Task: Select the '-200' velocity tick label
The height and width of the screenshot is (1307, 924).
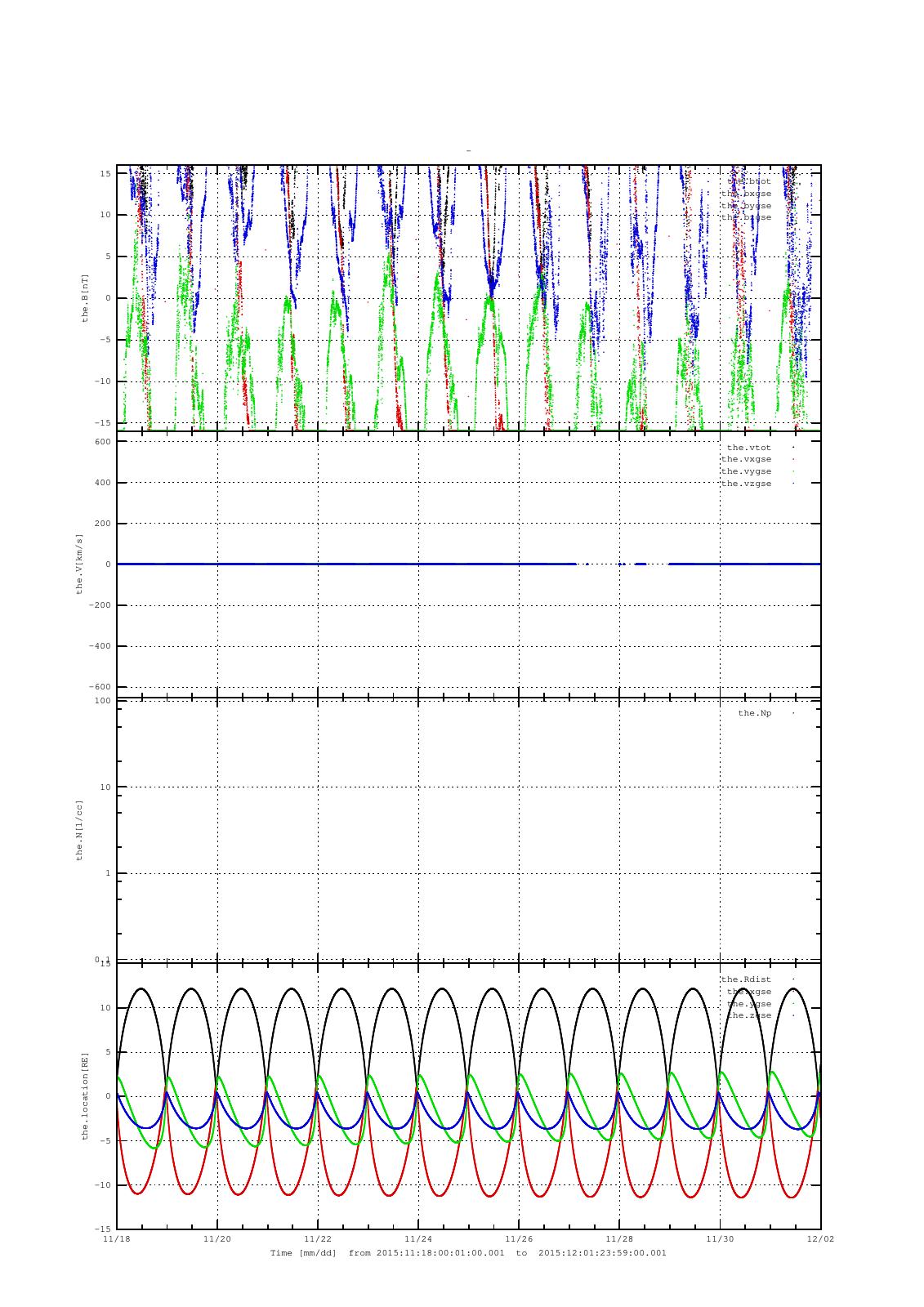Action: (99, 605)
